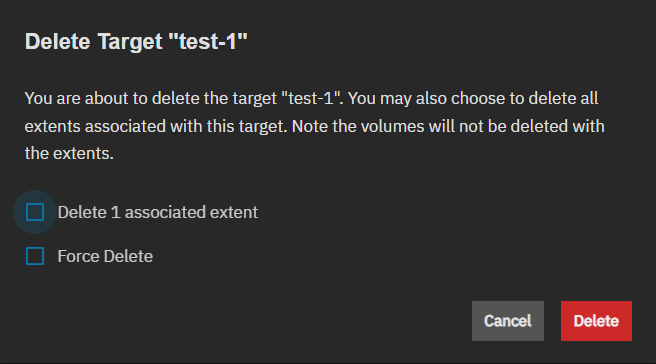
Task: Click the final line "the extents."
Action: coord(69,154)
